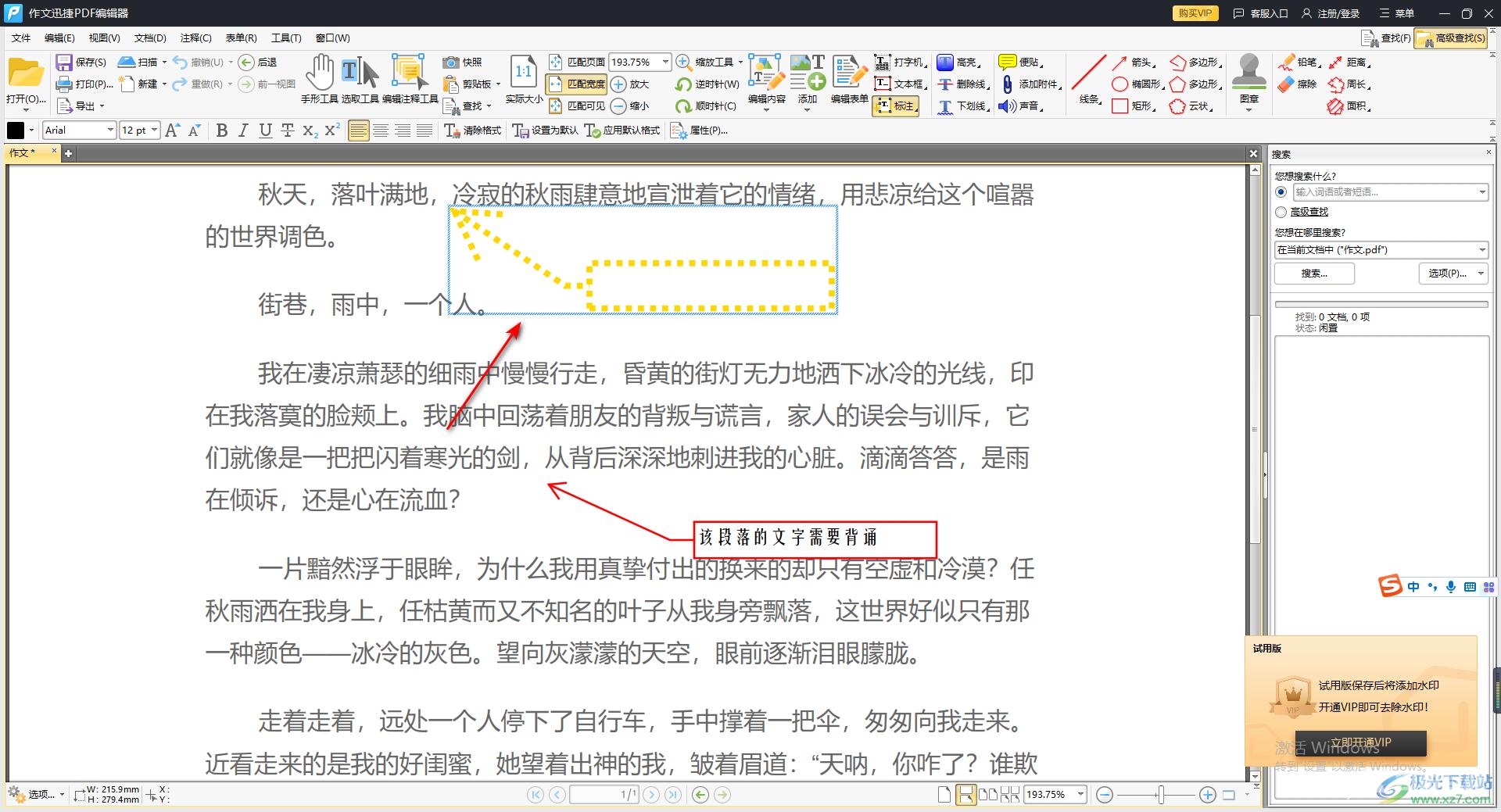Toggle center text alignment
1501x812 pixels.
click(x=381, y=131)
